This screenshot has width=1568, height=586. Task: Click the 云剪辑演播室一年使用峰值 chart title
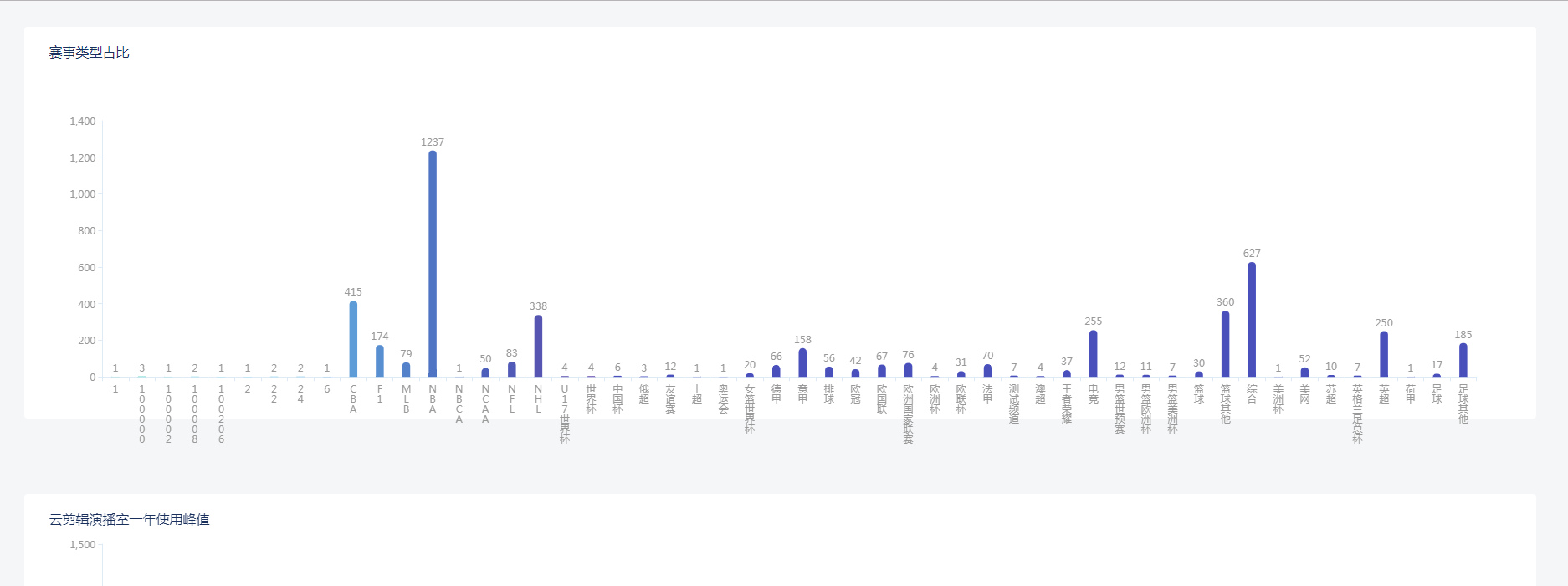pyautogui.click(x=130, y=520)
